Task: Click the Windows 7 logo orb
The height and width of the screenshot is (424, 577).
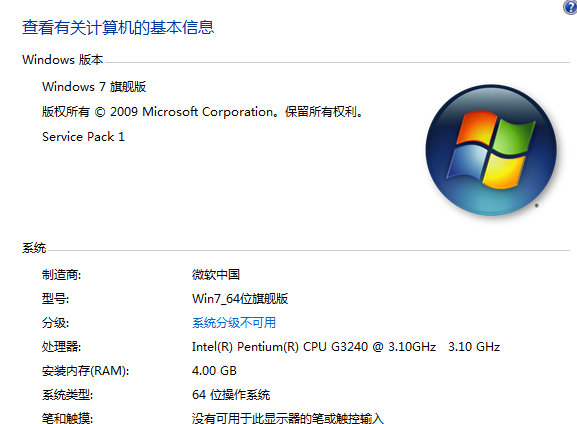Action: (x=491, y=150)
